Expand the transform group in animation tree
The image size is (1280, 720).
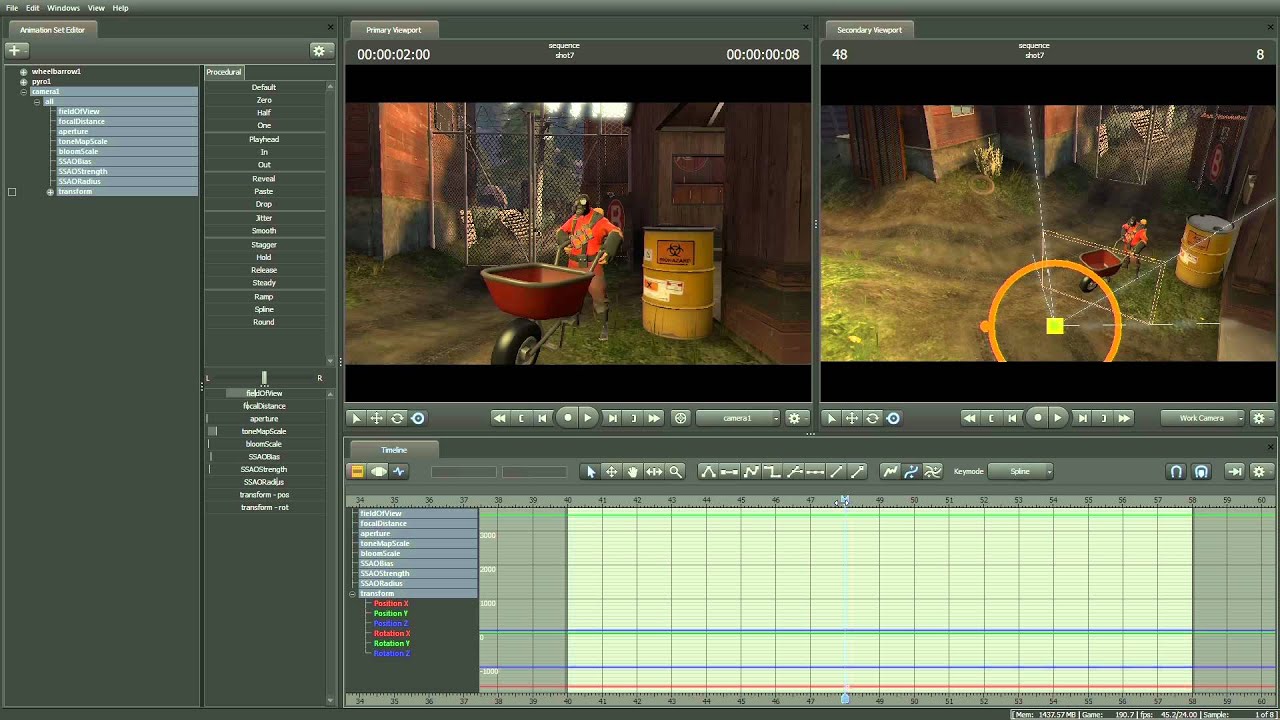(x=50, y=192)
